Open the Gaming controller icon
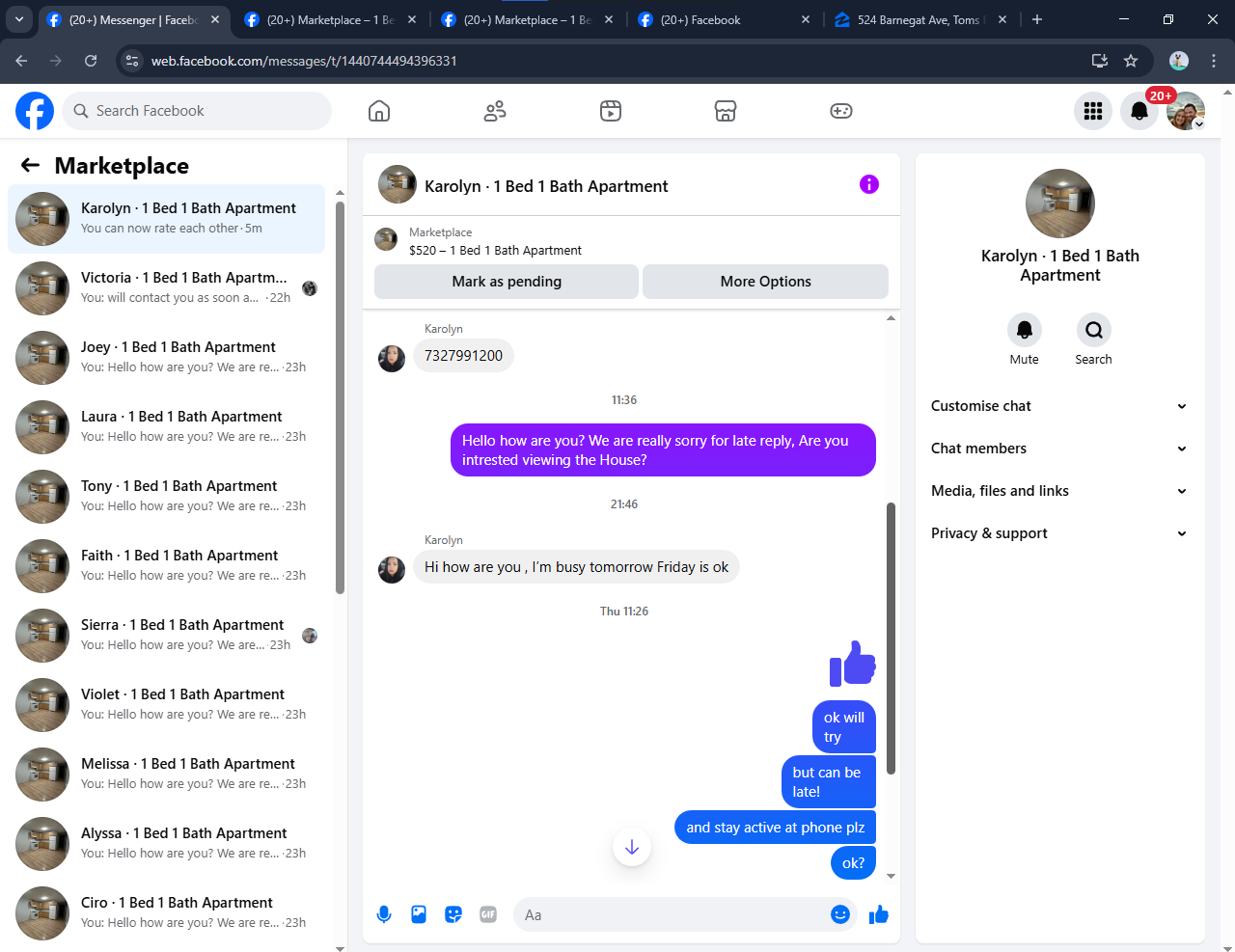The image size is (1235, 952). click(x=841, y=111)
